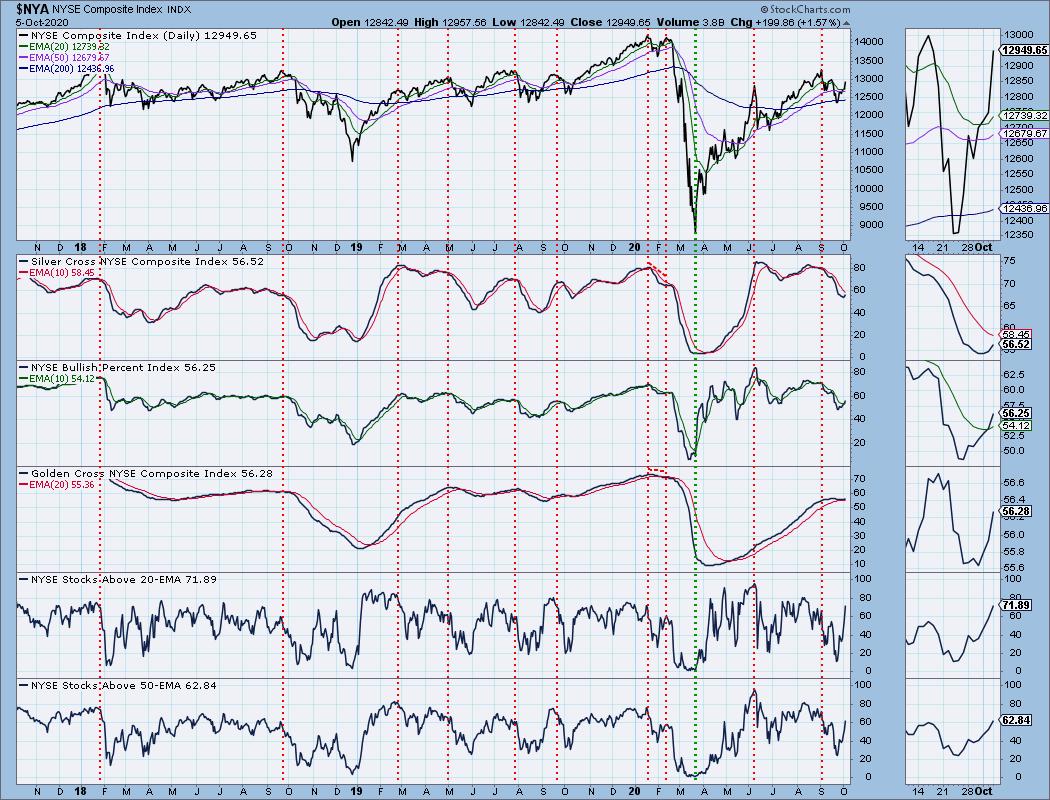The width and height of the screenshot is (1050, 800).
Task: Click the up triangle beside the change percentage
Action: 846,23
